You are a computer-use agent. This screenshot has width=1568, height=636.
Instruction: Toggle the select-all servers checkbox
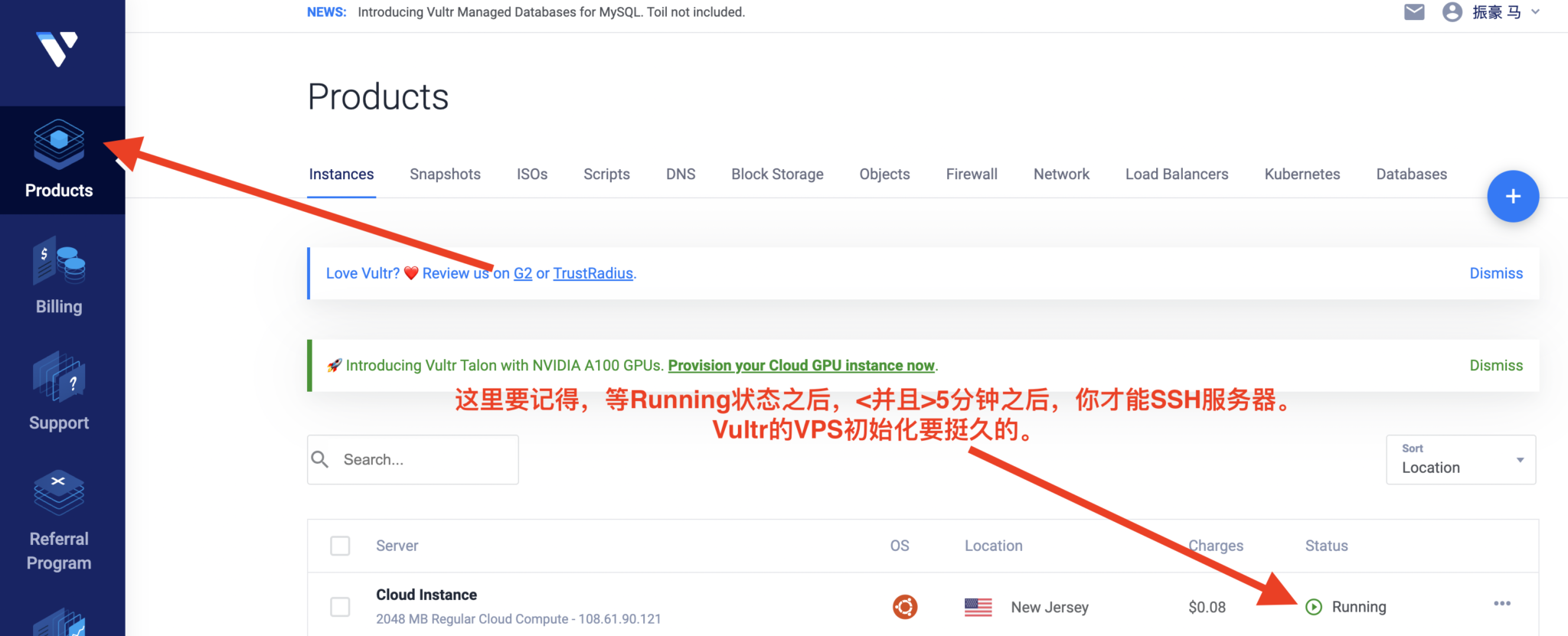click(x=340, y=546)
